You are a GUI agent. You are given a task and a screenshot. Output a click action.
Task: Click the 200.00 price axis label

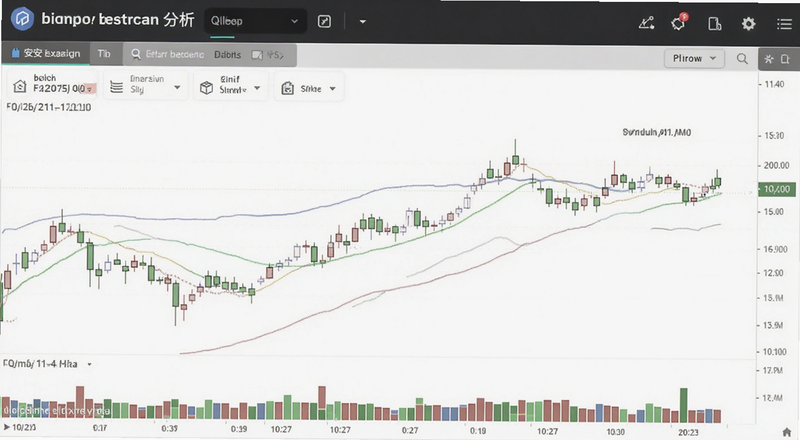[776, 165]
